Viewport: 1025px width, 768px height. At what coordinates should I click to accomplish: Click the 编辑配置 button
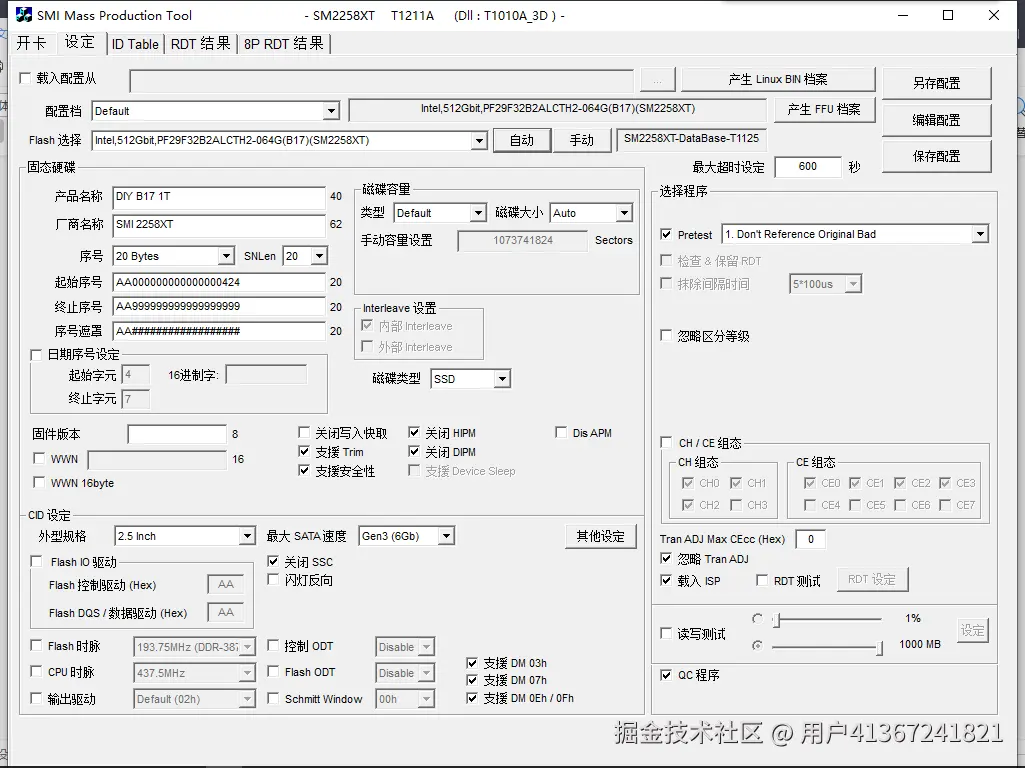(936, 120)
